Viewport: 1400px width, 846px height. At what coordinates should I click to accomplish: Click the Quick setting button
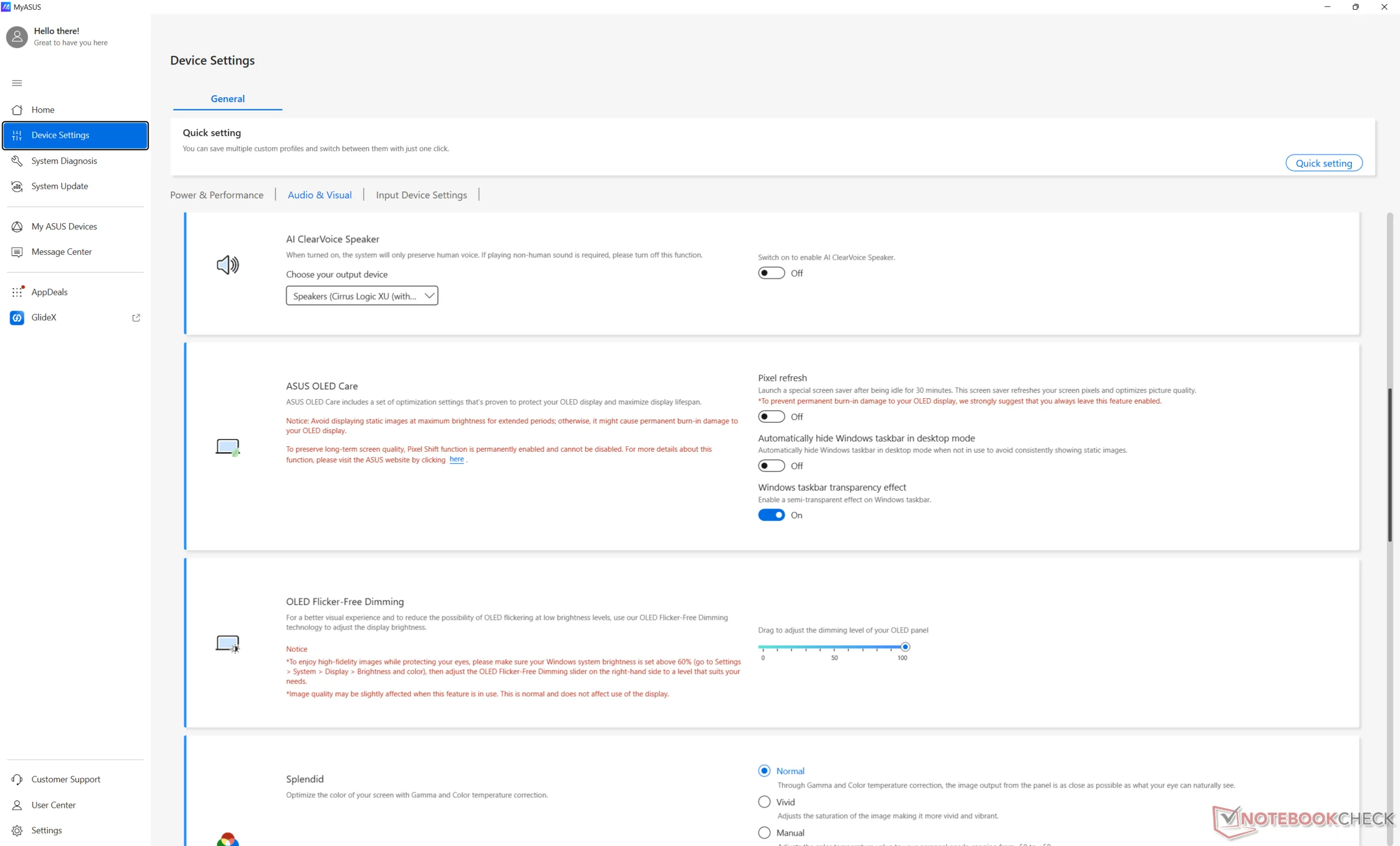[1323, 163]
